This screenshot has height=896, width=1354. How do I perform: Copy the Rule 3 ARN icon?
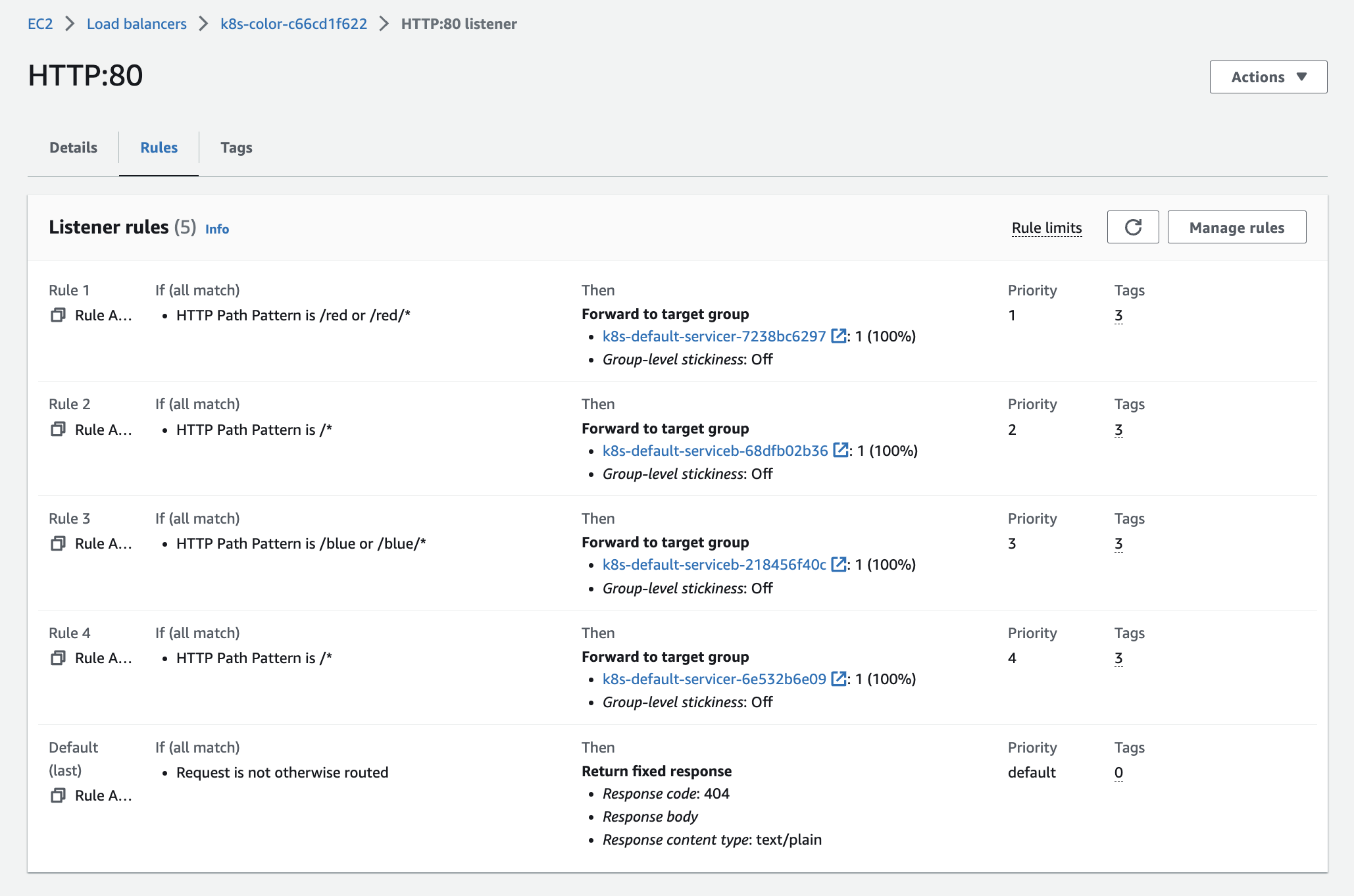(x=58, y=543)
